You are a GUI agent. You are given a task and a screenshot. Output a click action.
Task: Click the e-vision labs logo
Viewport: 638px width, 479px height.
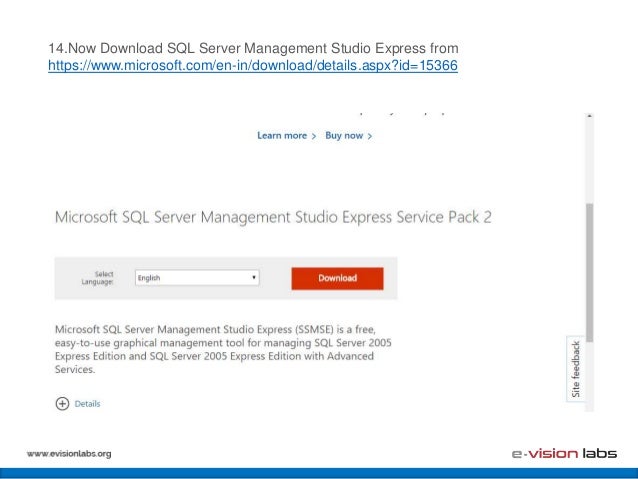(x=564, y=453)
